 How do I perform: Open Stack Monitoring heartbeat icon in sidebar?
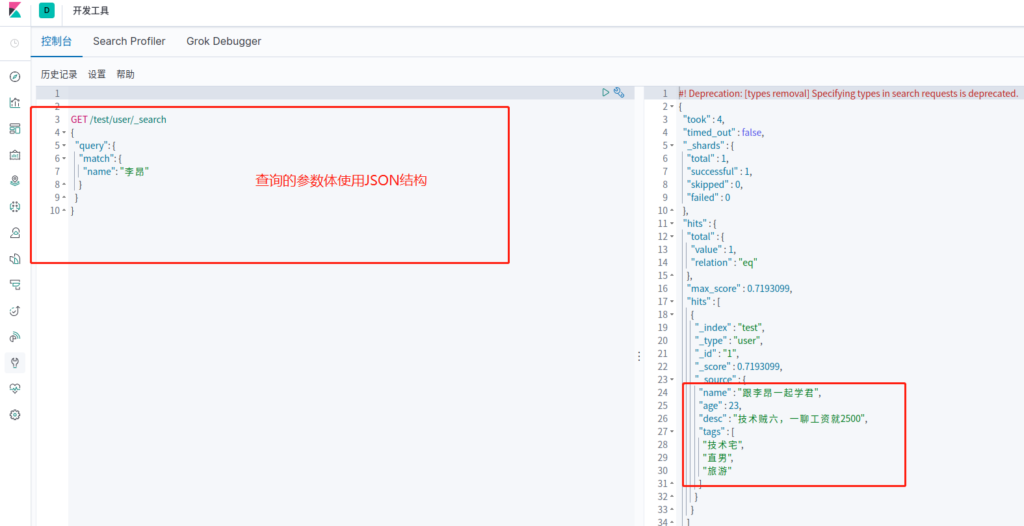point(15,388)
